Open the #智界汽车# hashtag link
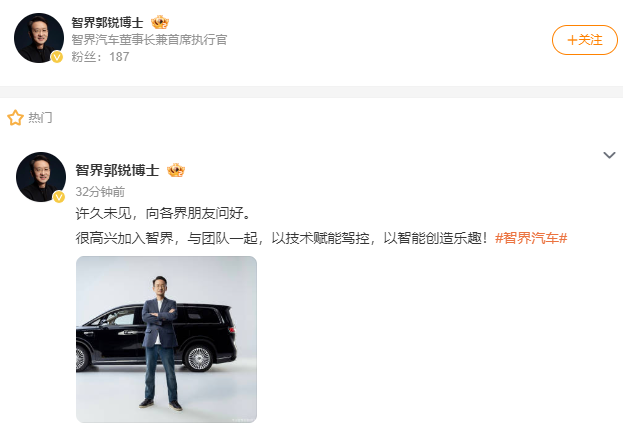The height and width of the screenshot is (430, 623). point(531,238)
